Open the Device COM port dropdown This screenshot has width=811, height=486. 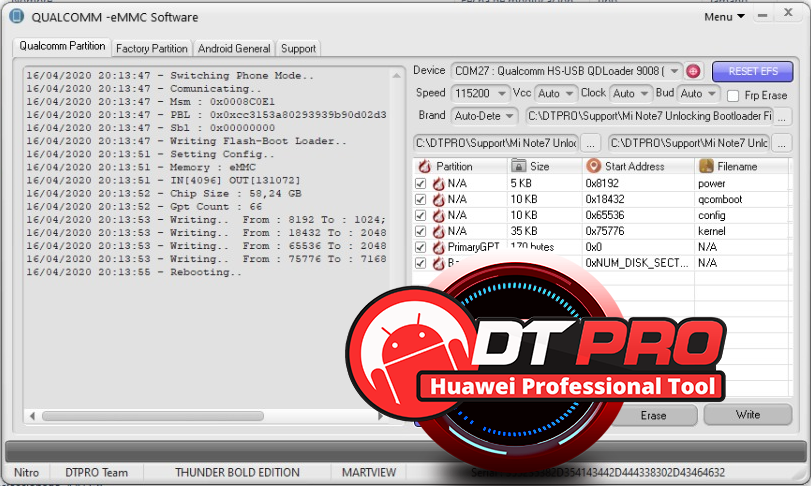coord(674,71)
